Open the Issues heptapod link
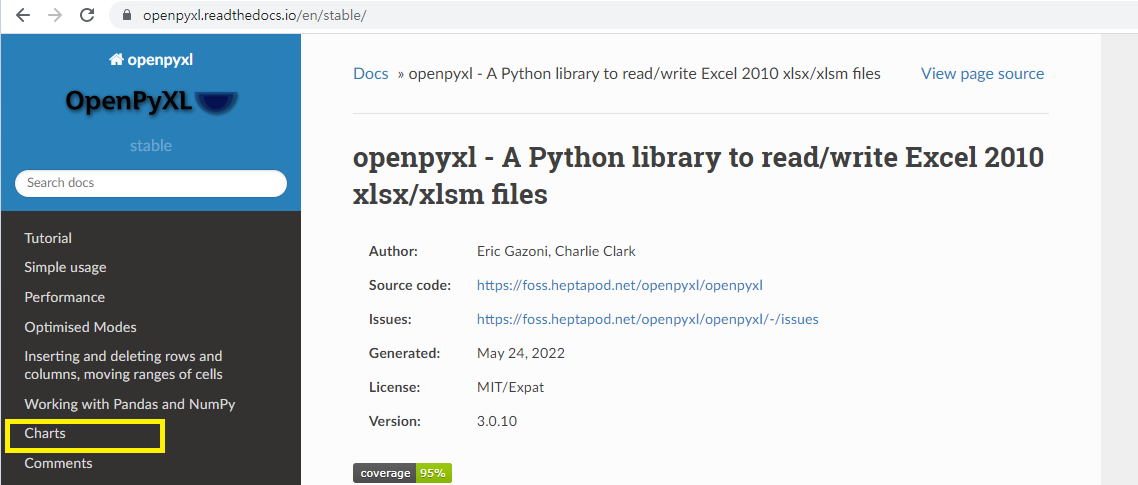This screenshot has height=485, width=1138. [x=647, y=319]
